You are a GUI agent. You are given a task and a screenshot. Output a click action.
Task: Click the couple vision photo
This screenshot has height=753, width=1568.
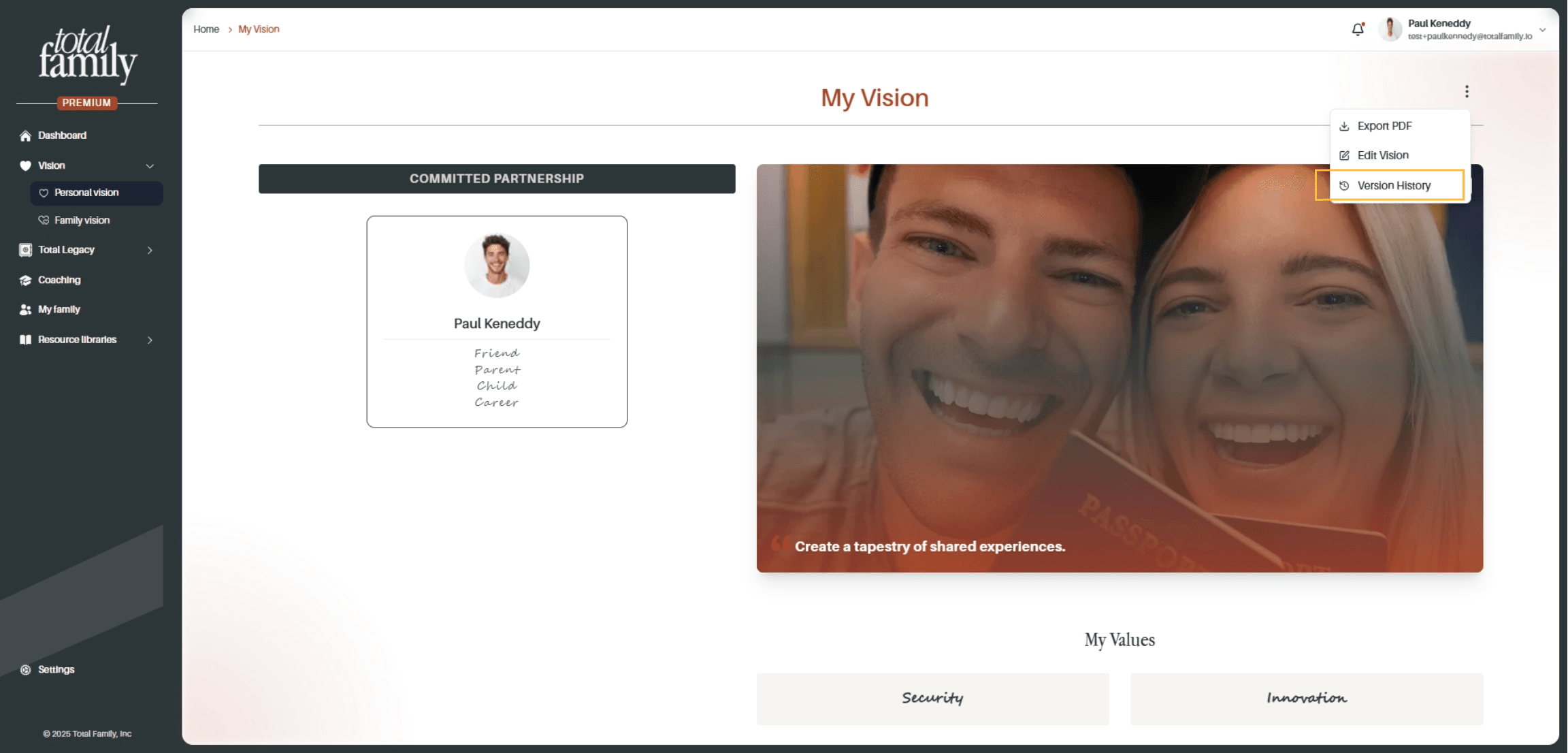tap(1120, 368)
